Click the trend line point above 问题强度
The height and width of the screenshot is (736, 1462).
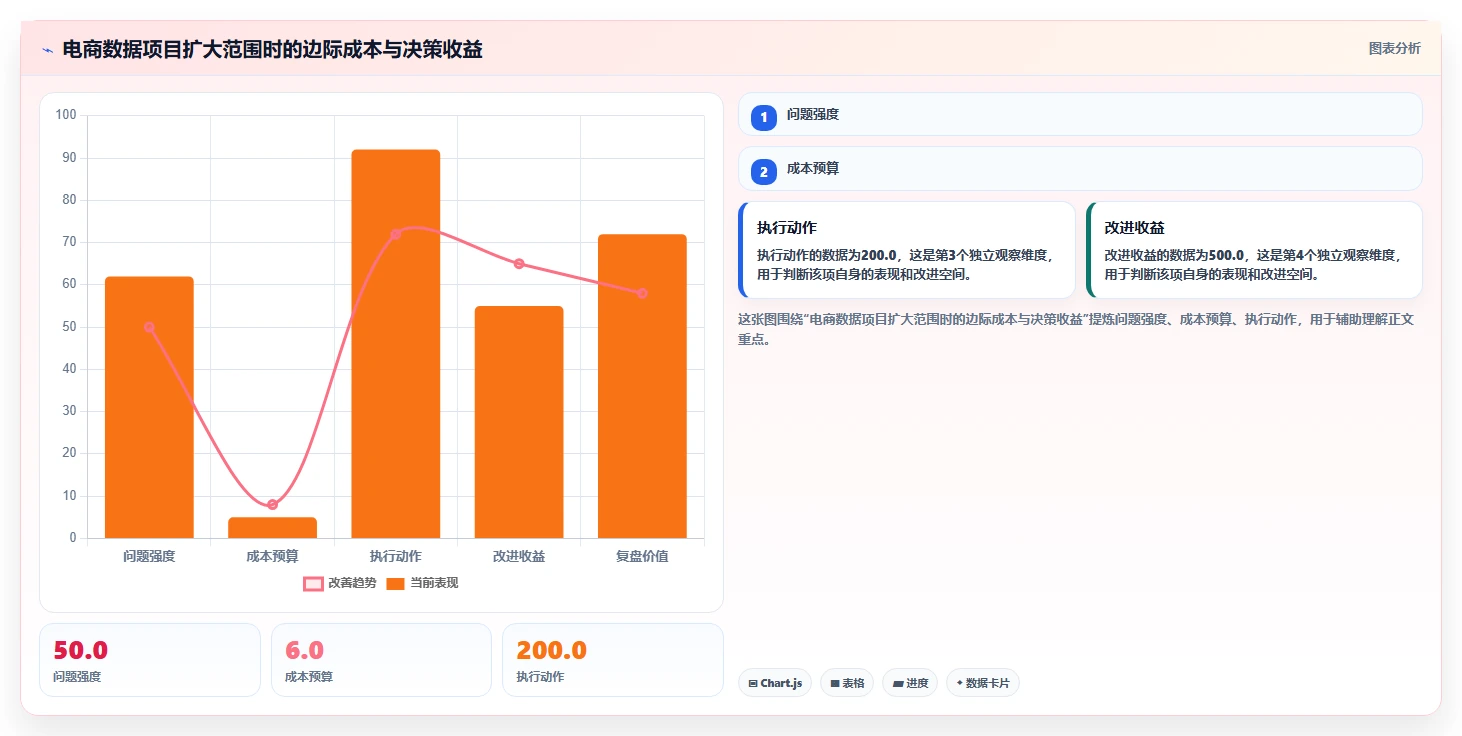click(149, 327)
